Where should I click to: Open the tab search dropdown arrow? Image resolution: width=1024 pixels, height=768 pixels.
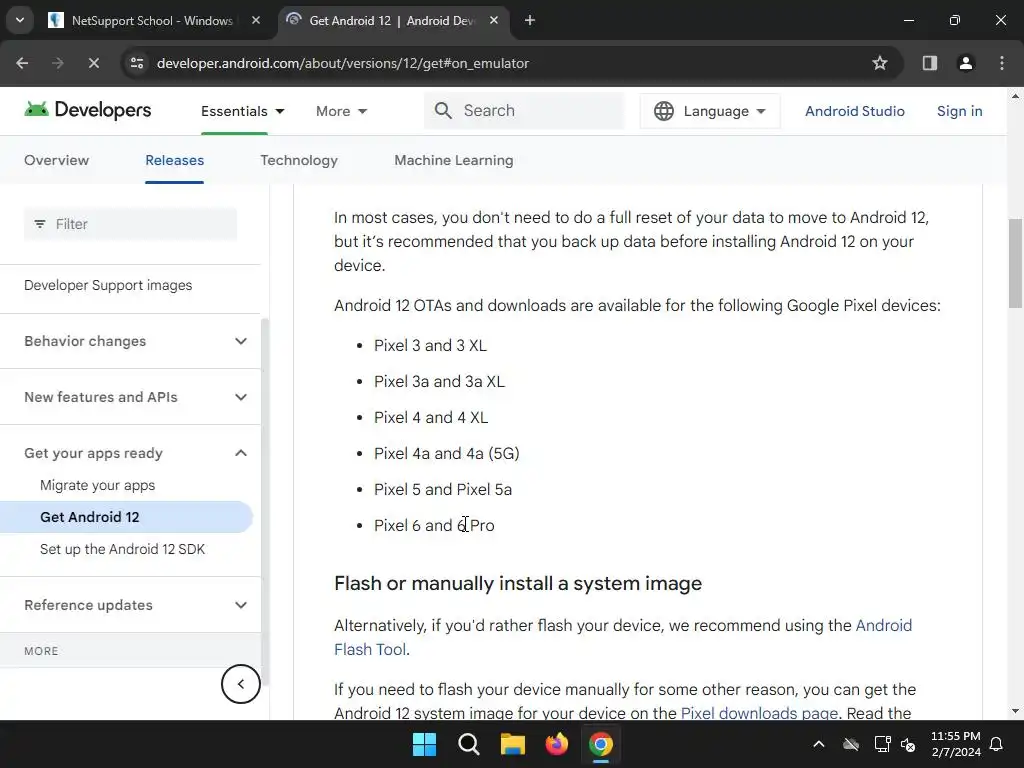20,20
